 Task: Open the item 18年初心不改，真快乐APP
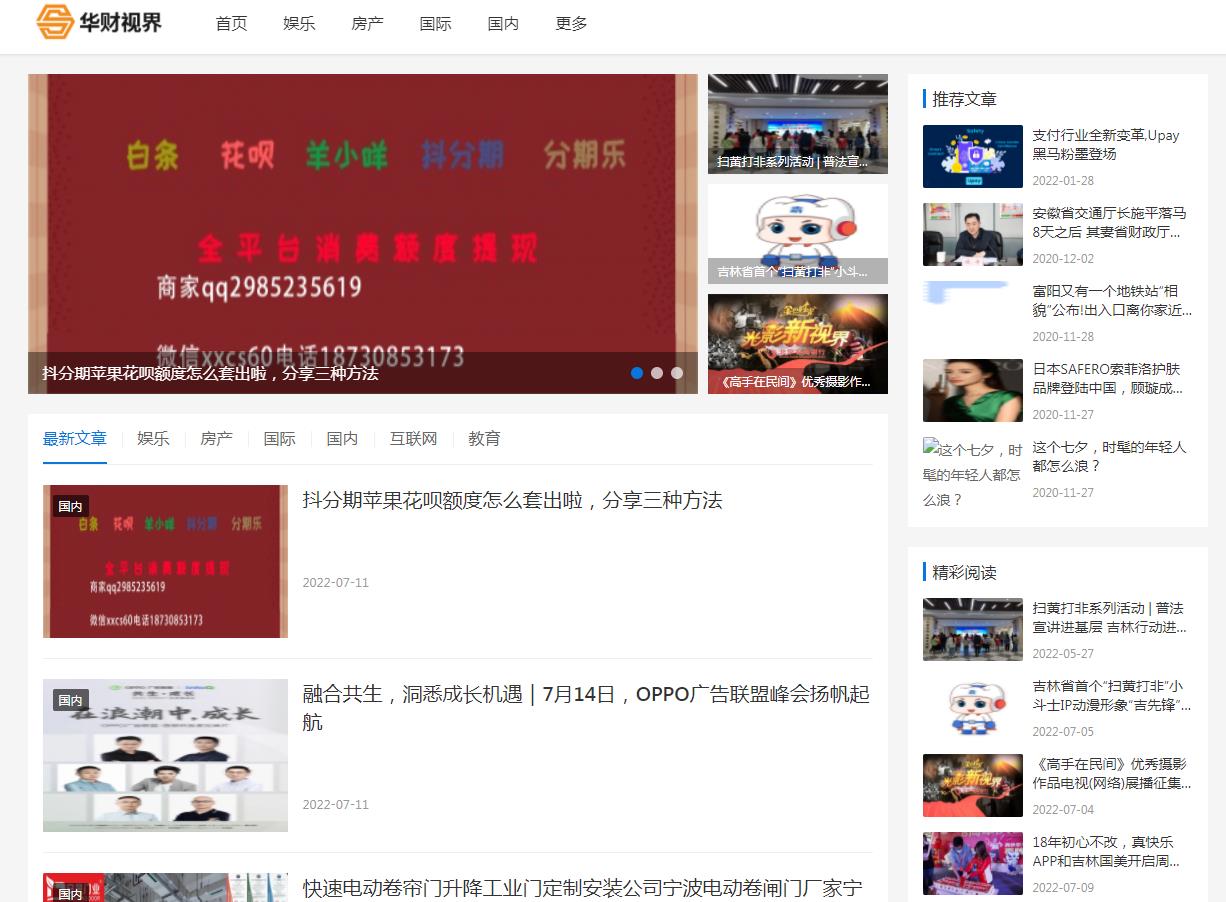point(1106,851)
